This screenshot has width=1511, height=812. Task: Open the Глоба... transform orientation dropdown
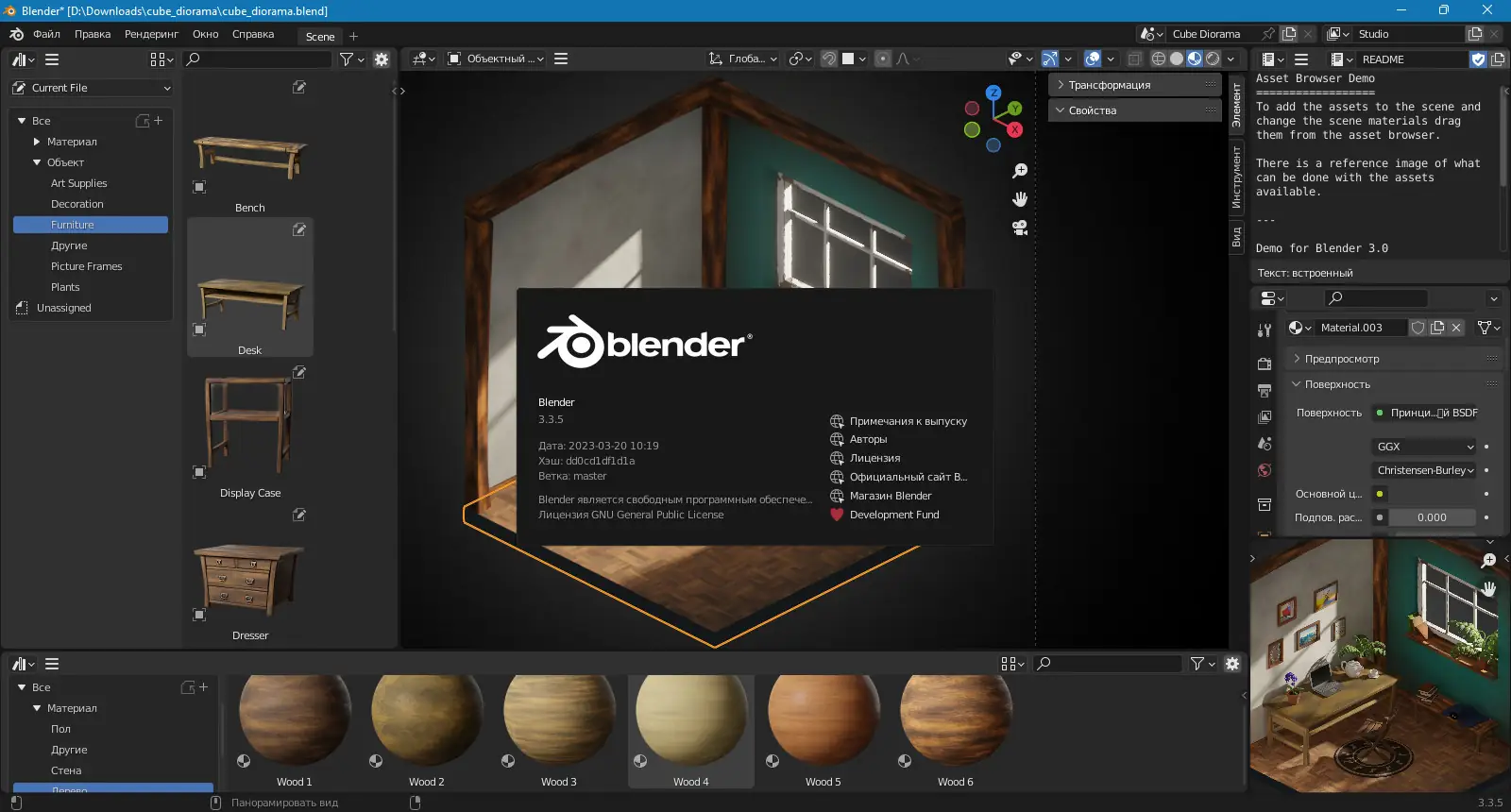pos(743,59)
